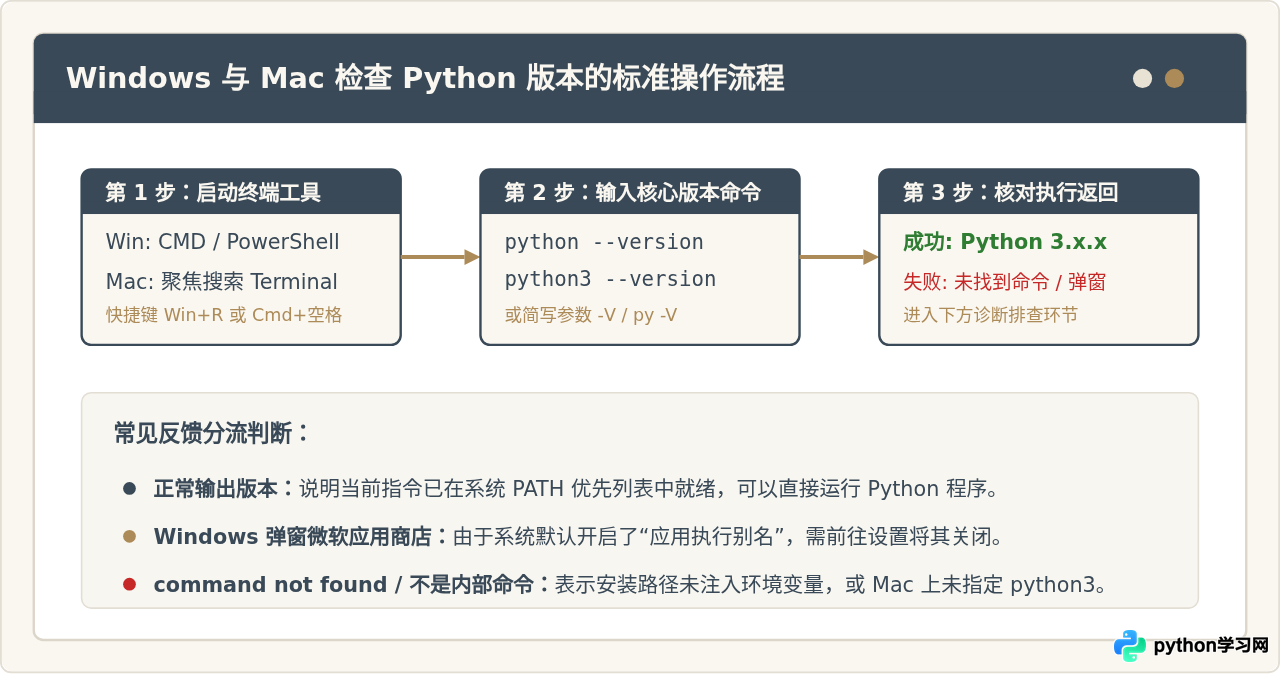
Task: Click the title "Windows 与 Mac 检查 Python 版本的标准操作流程"
Action: point(425,78)
